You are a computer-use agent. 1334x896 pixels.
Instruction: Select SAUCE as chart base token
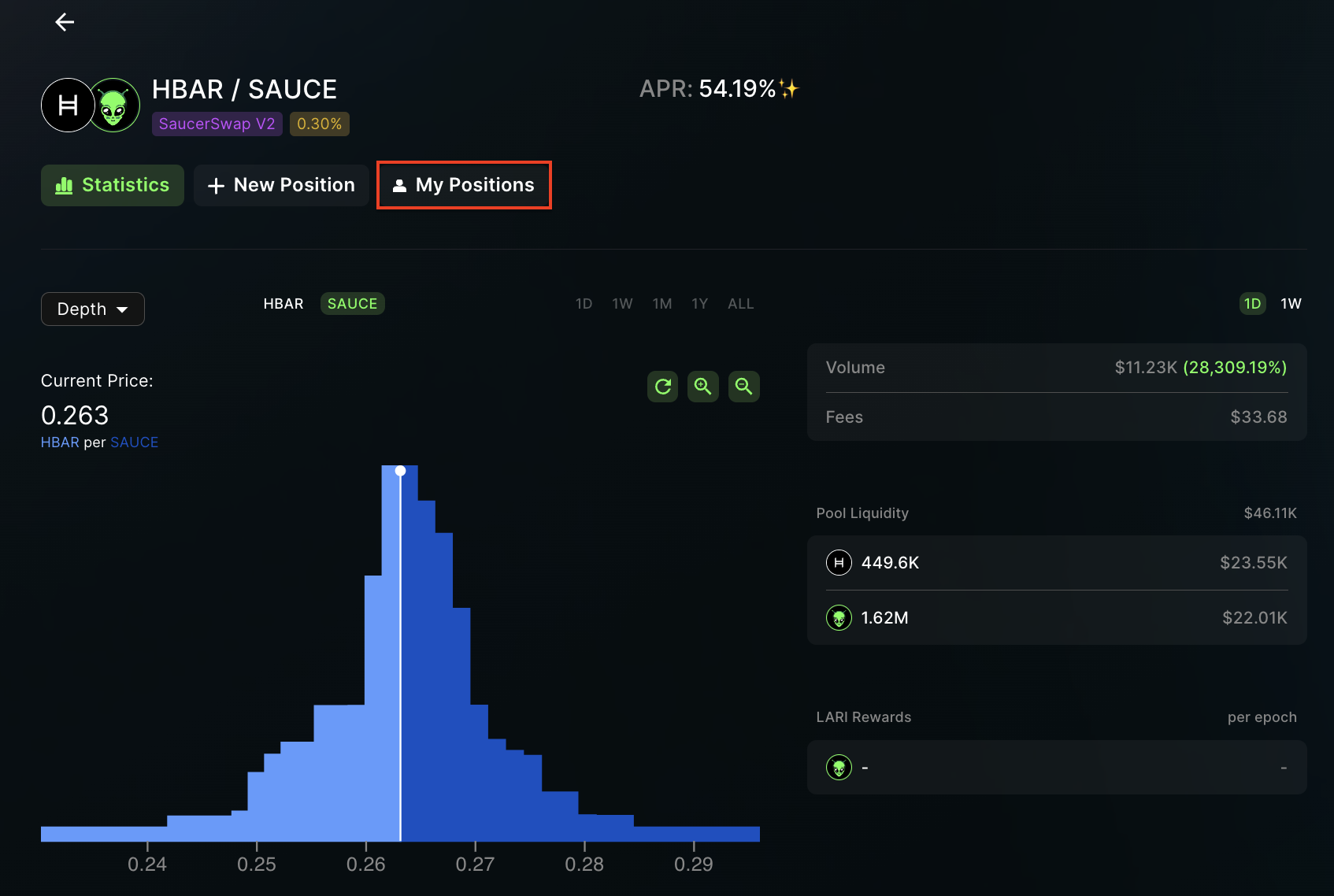click(x=353, y=304)
